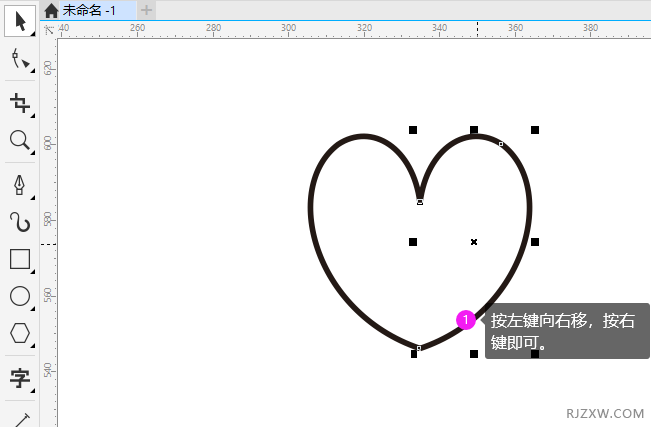This screenshot has width=651, height=427.
Task: Click the middle-right selection handle
Action: pos(535,242)
